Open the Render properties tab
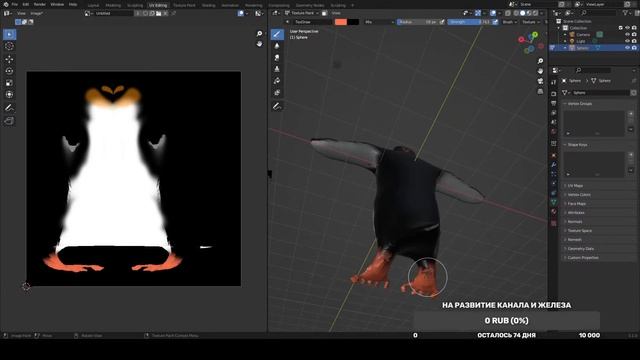The image size is (640, 360). click(553, 94)
